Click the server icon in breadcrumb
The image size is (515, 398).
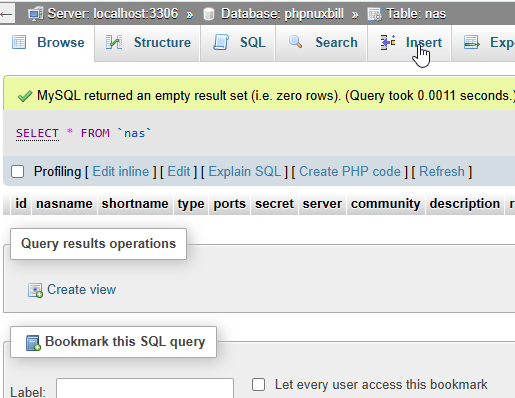[36, 14]
